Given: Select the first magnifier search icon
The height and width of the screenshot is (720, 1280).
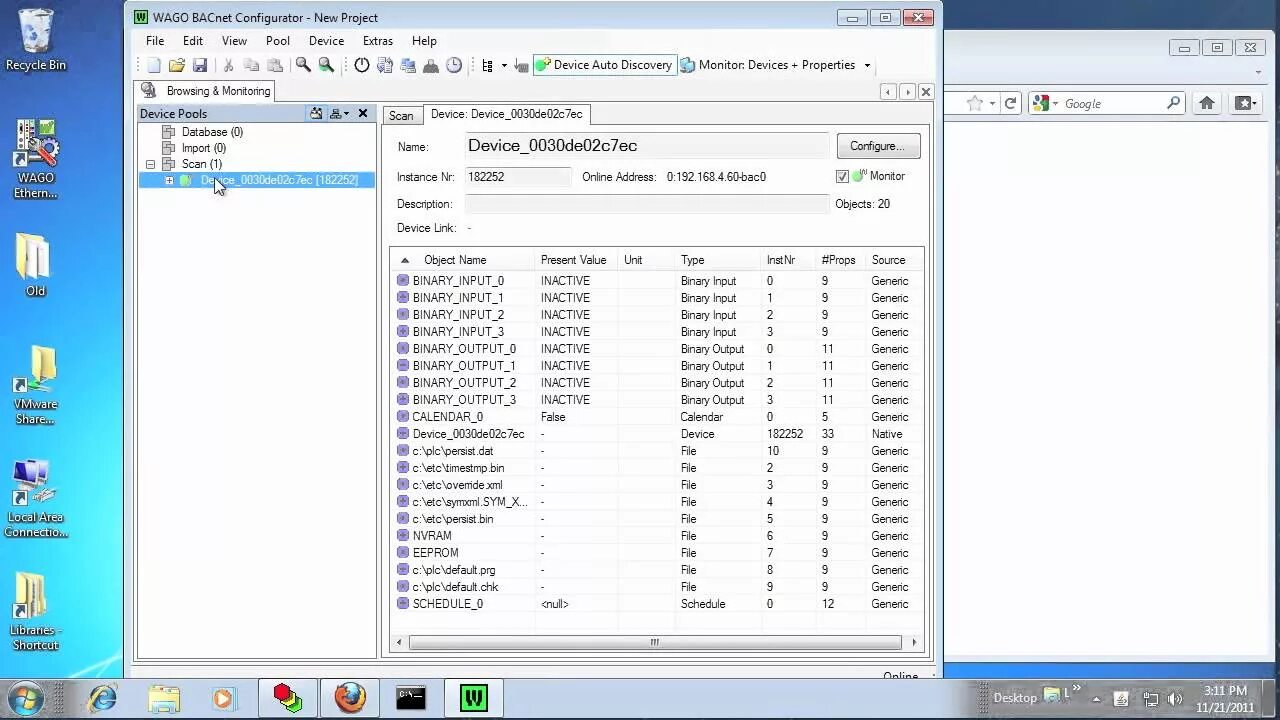Looking at the screenshot, I should pyautogui.click(x=303, y=65).
